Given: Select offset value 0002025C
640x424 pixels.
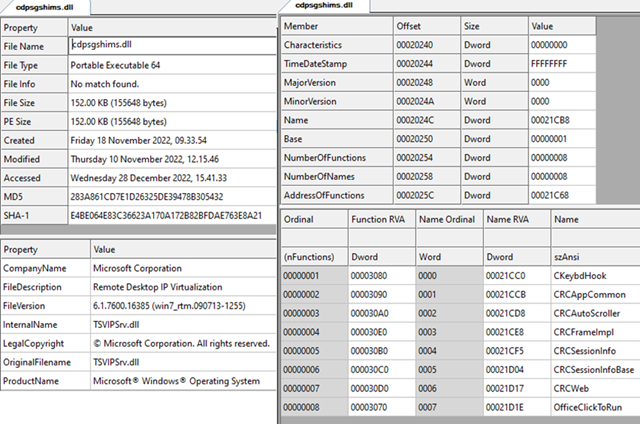Looking at the screenshot, I should (415, 195).
